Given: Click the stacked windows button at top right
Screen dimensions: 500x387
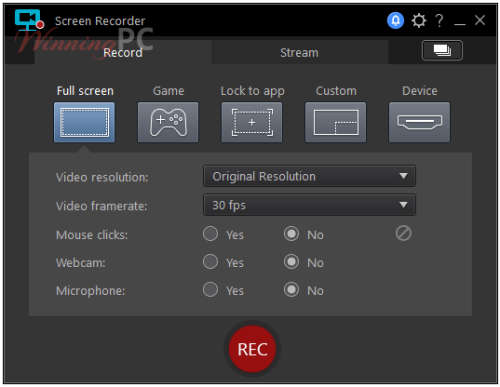Looking at the screenshot, I should tap(442, 50).
